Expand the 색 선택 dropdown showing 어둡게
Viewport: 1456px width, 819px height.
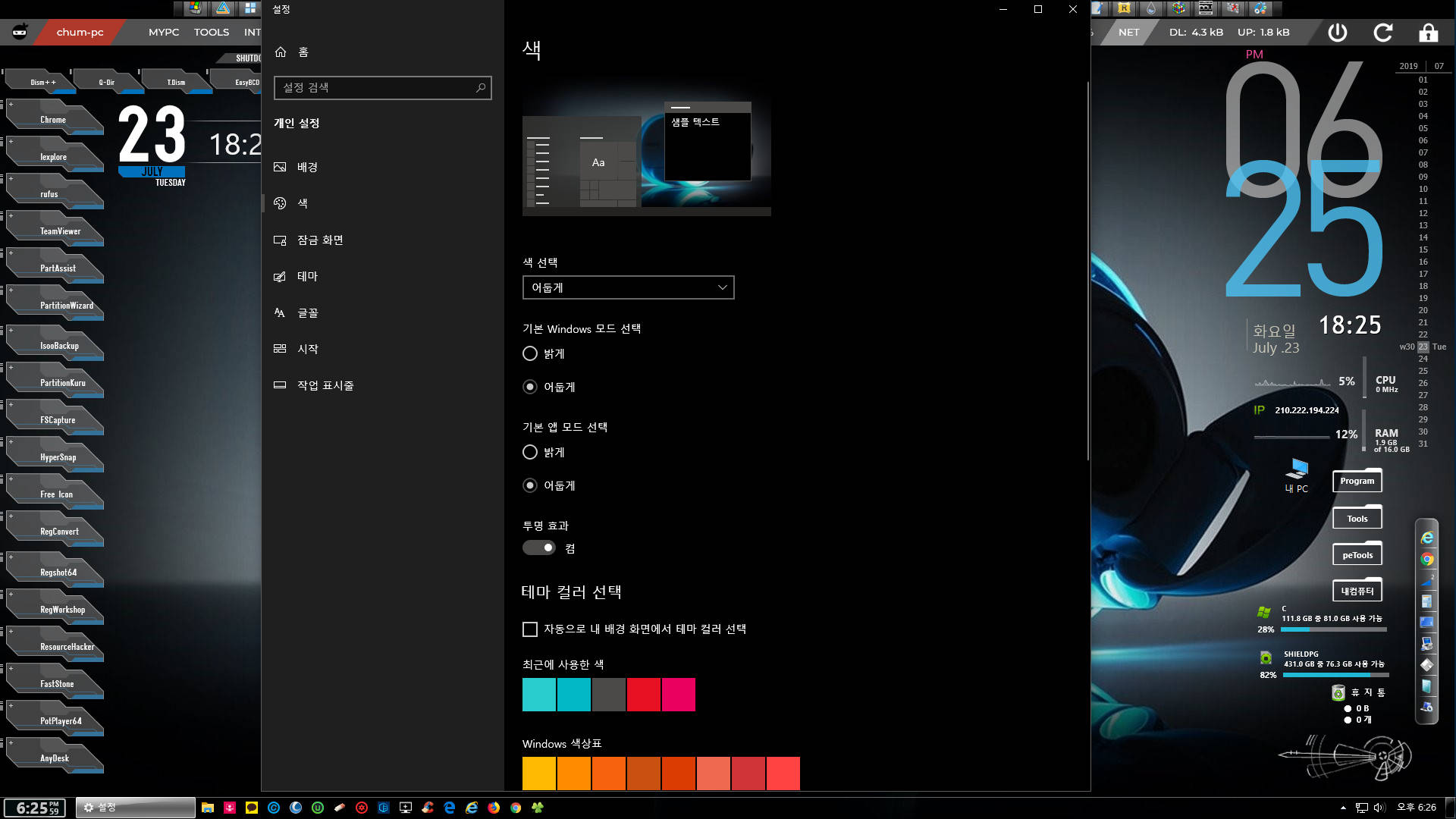coord(628,287)
